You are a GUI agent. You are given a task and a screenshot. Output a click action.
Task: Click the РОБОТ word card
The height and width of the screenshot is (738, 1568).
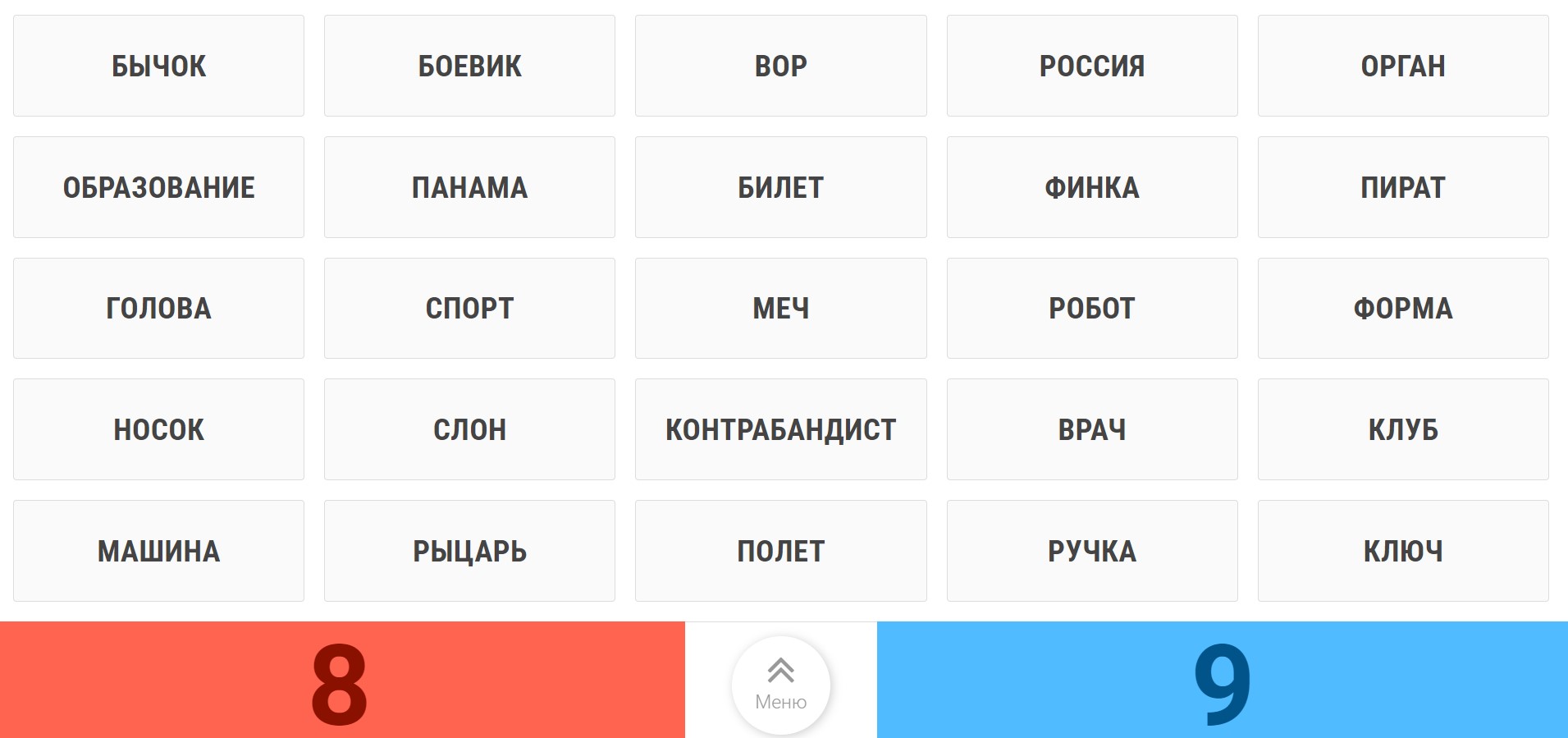coord(1092,308)
